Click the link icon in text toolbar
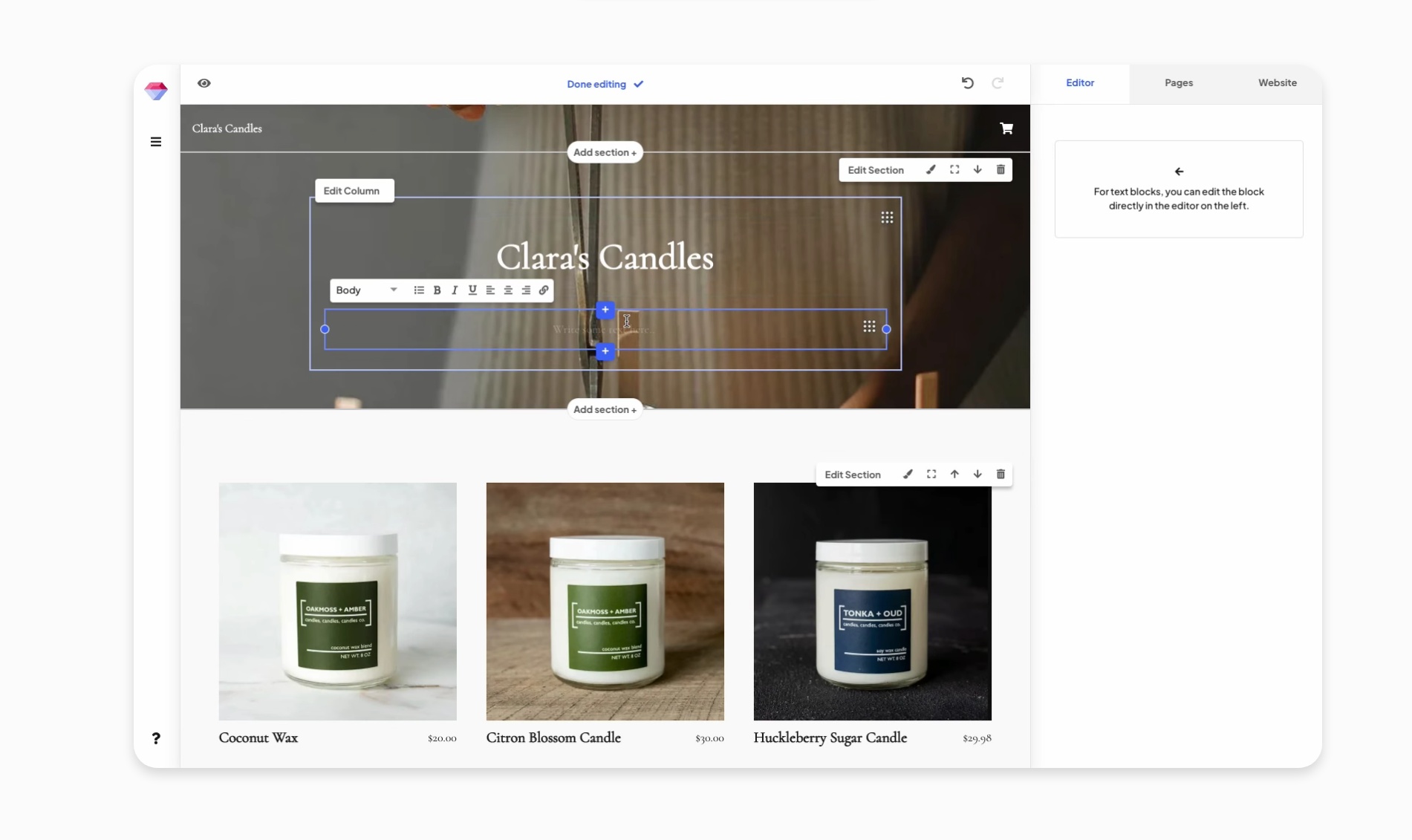Screen dimensions: 1412x840 point(544,290)
